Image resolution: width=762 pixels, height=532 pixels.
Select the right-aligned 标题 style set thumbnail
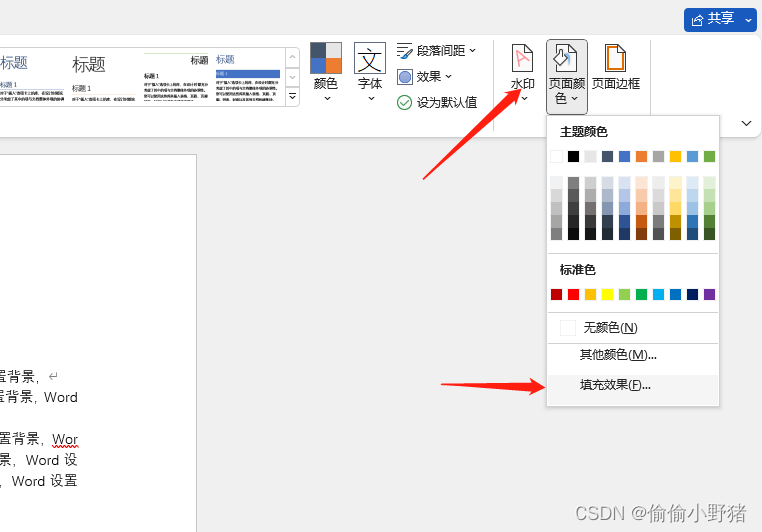176,77
